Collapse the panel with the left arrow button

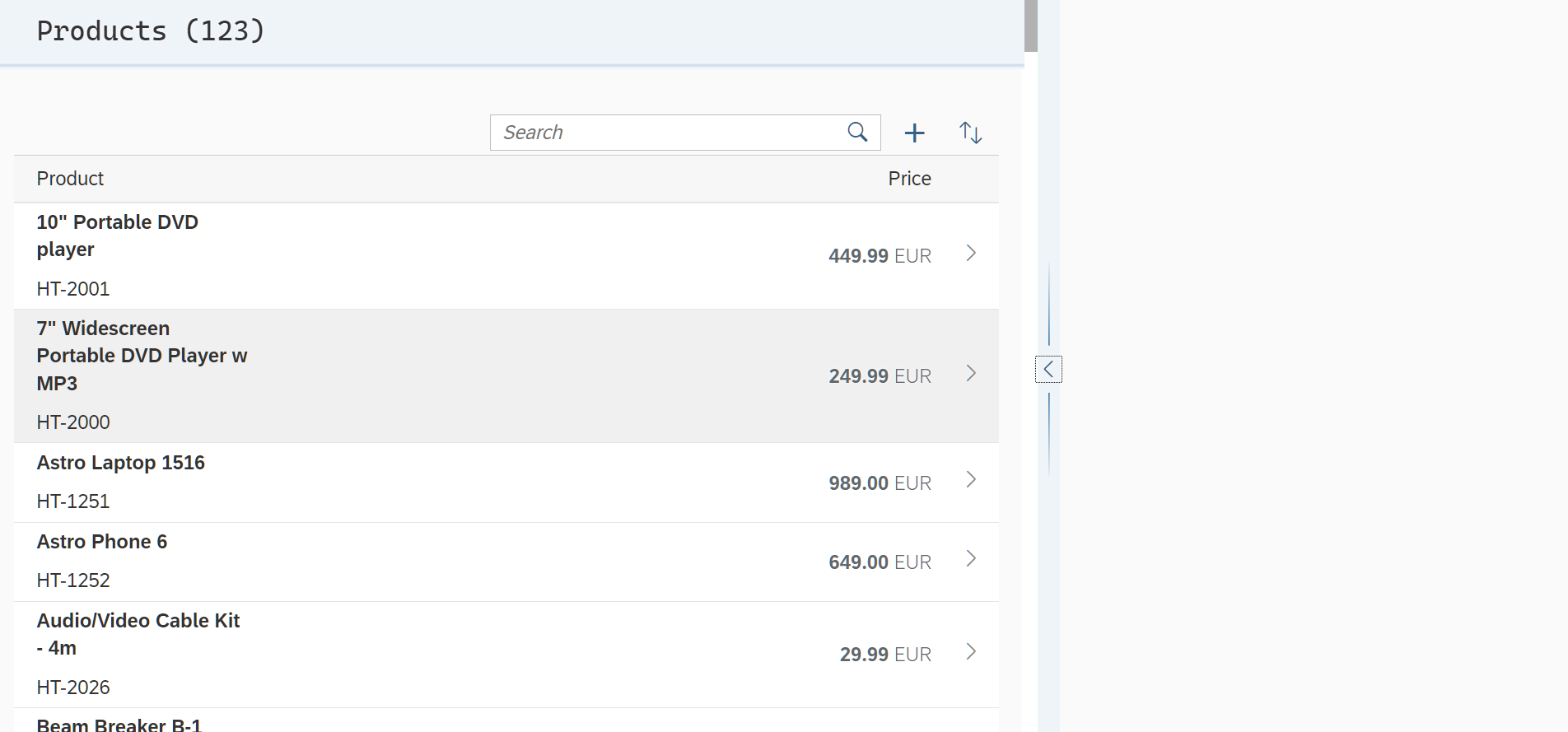pyautogui.click(x=1048, y=370)
